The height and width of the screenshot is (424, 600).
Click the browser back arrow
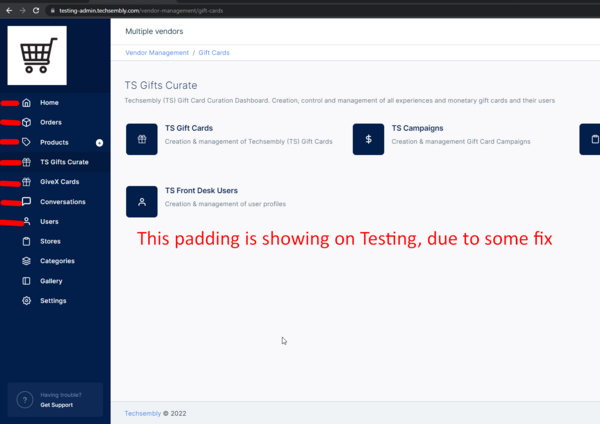tap(9, 11)
